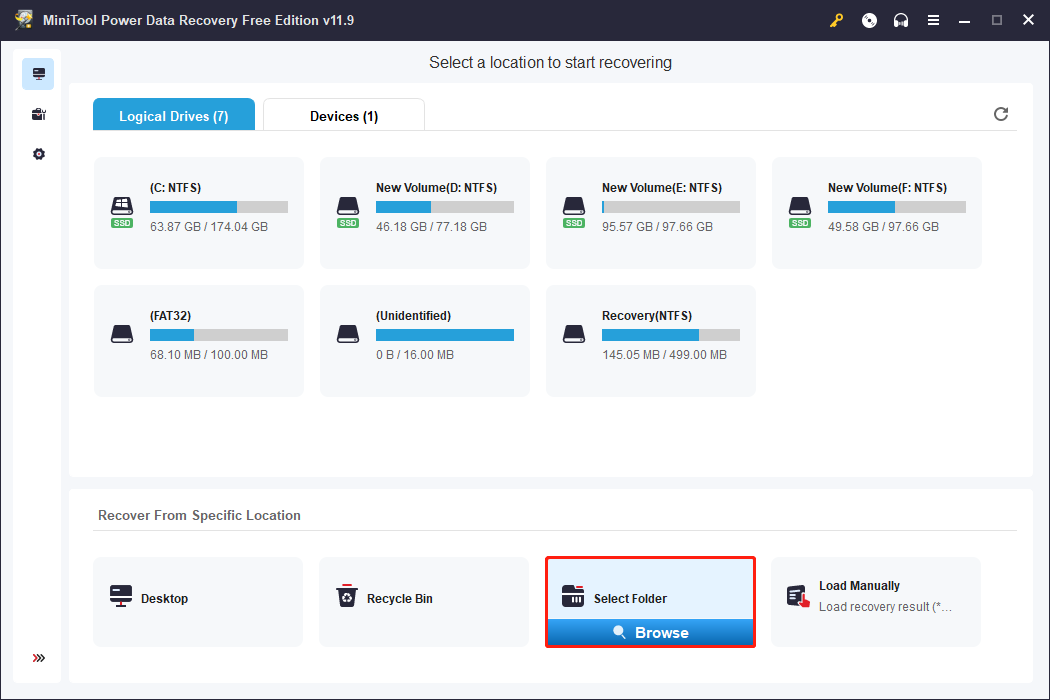Open settings gear in left sidebar
Viewport: 1050px width, 700px height.
click(38, 154)
